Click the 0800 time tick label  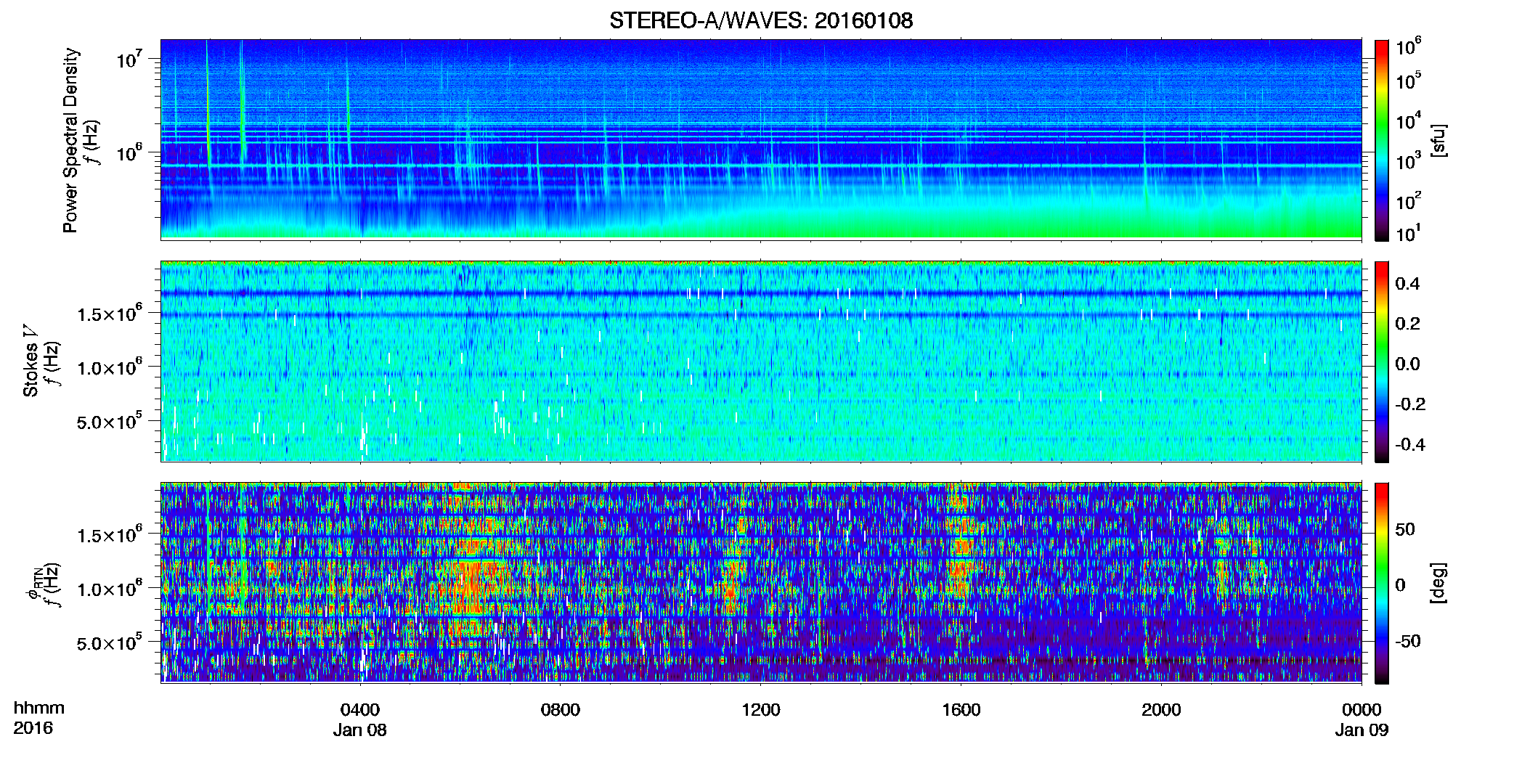[x=561, y=709]
